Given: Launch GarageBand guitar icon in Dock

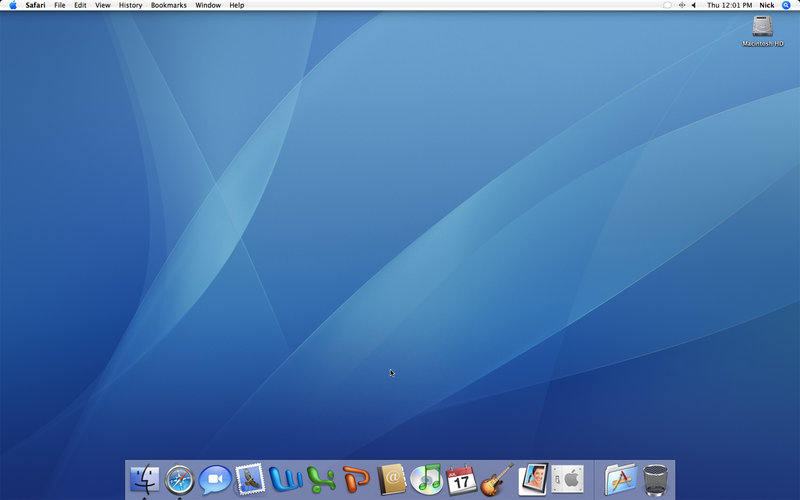Looking at the screenshot, I should point(496,480).
